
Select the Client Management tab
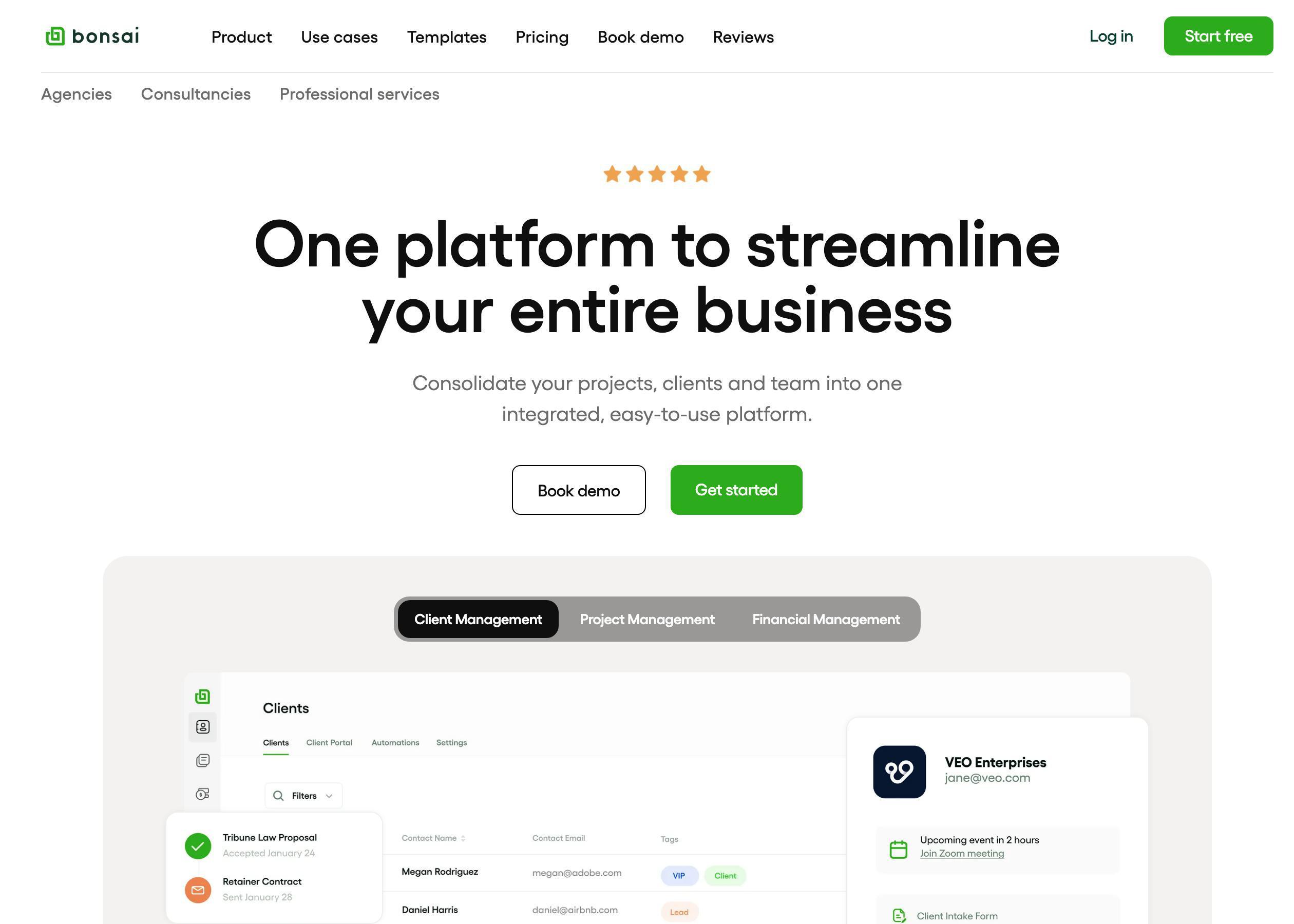(x=478, y=619)
